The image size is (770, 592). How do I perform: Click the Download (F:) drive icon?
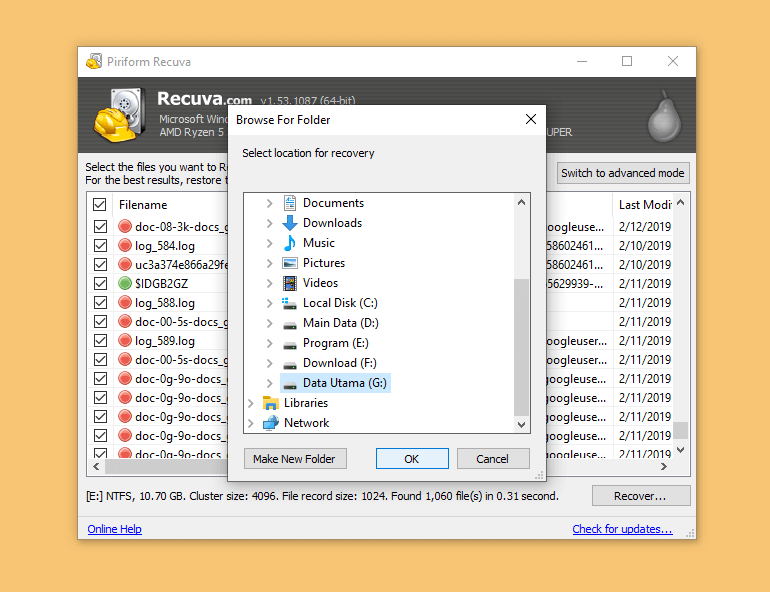click(x=290, y=365)
